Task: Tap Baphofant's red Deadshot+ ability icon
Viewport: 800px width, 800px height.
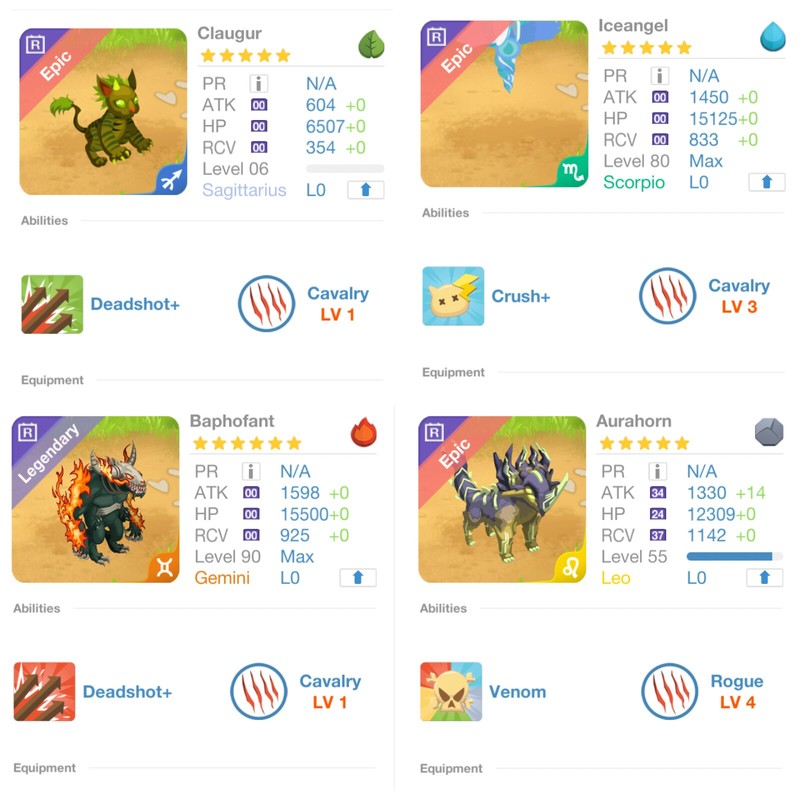Action: click(44, 691)
